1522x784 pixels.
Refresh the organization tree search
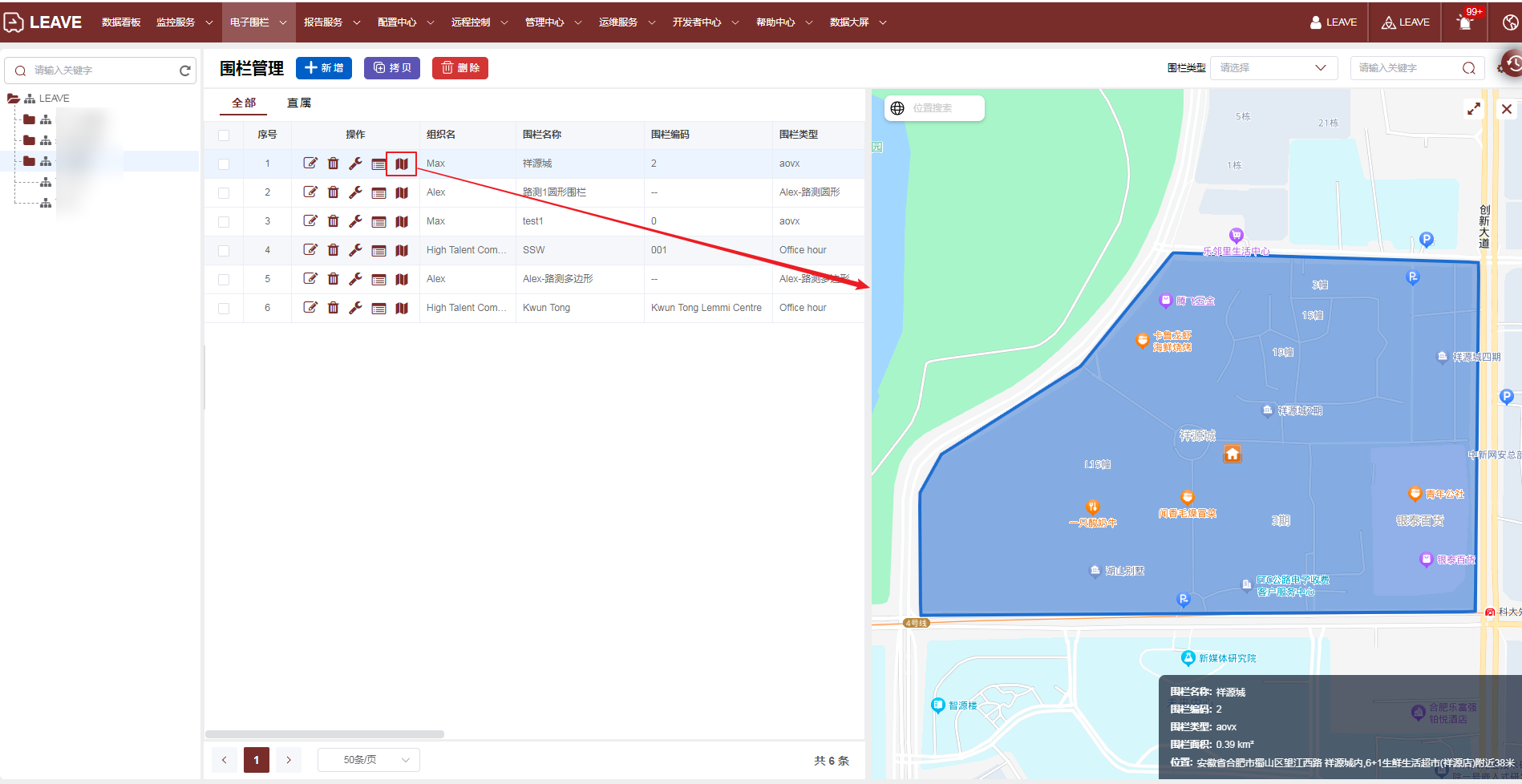pos(185,71)
